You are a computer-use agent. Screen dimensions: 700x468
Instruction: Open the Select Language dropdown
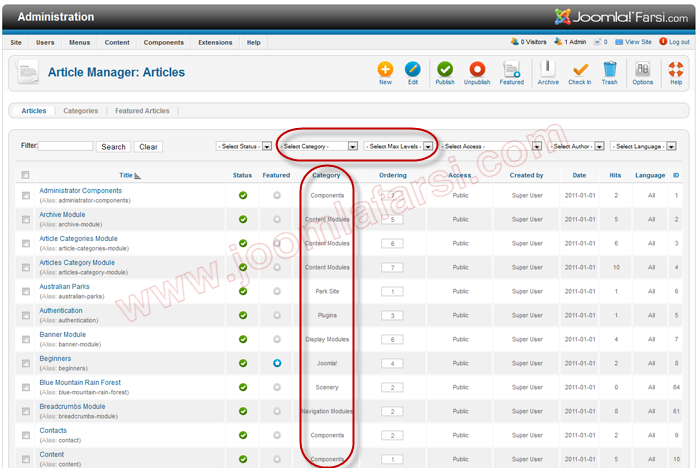click(643, 146)
